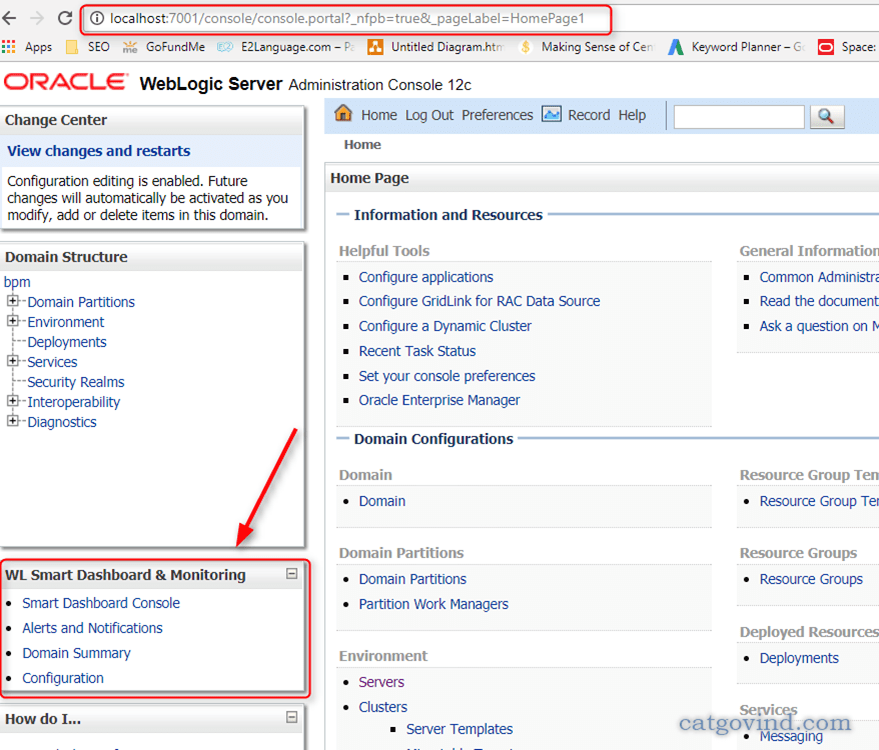Click the ORACLE logo
The height and width of the screenshot is (750, 879).
tap(65, 83)
